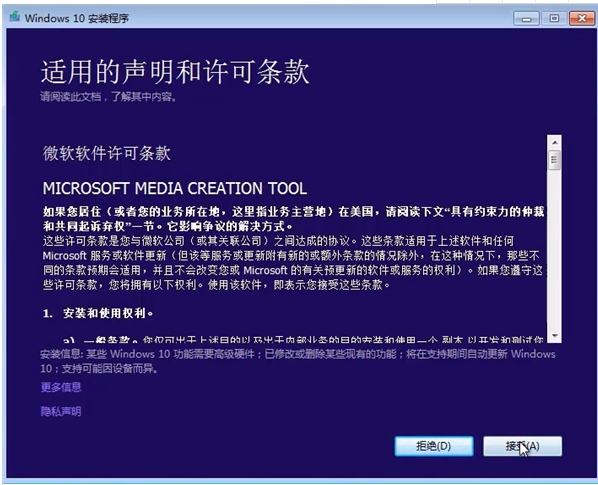598x485 pixels.
Task: Click the section title 1. 安装和使用权利
Action: [x=98, y=313]
